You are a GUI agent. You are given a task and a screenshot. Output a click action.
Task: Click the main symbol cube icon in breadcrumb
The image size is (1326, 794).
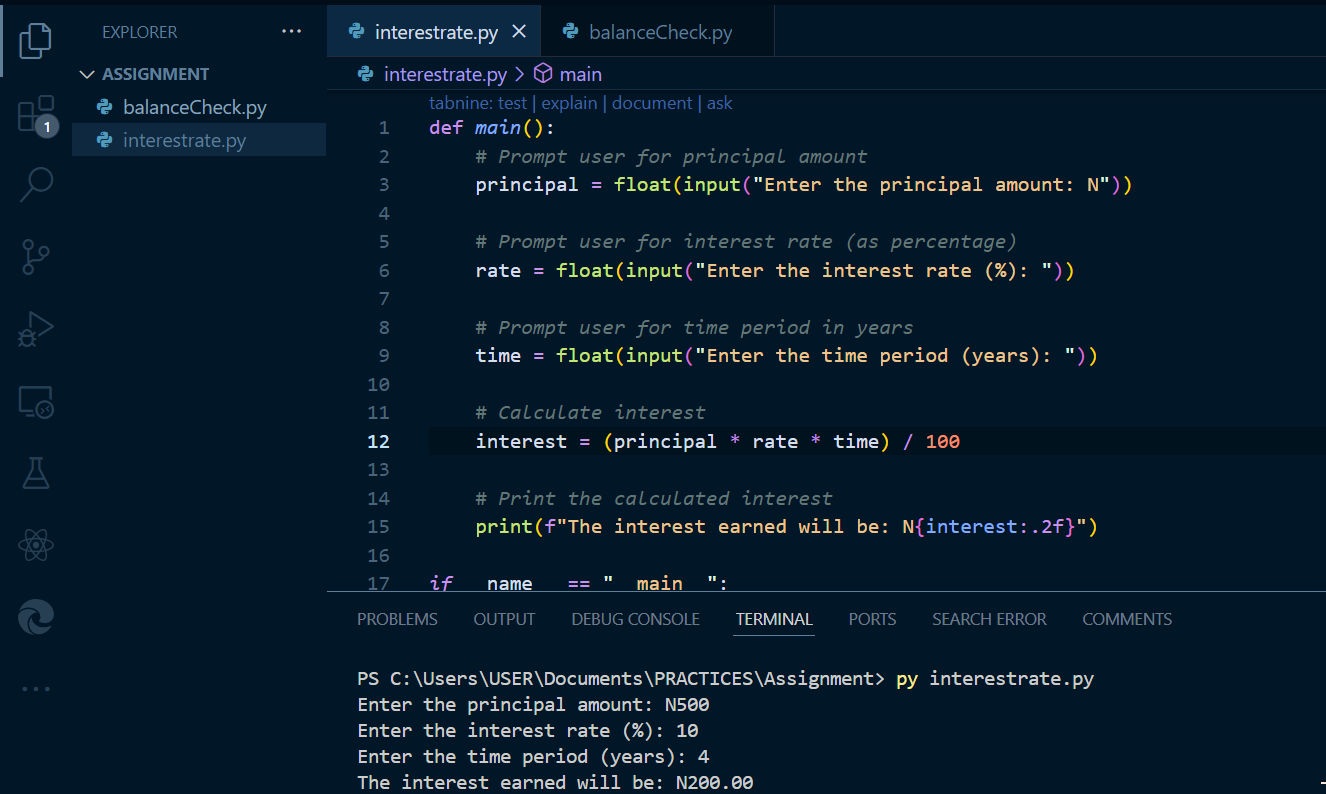(x=543, y=74)
